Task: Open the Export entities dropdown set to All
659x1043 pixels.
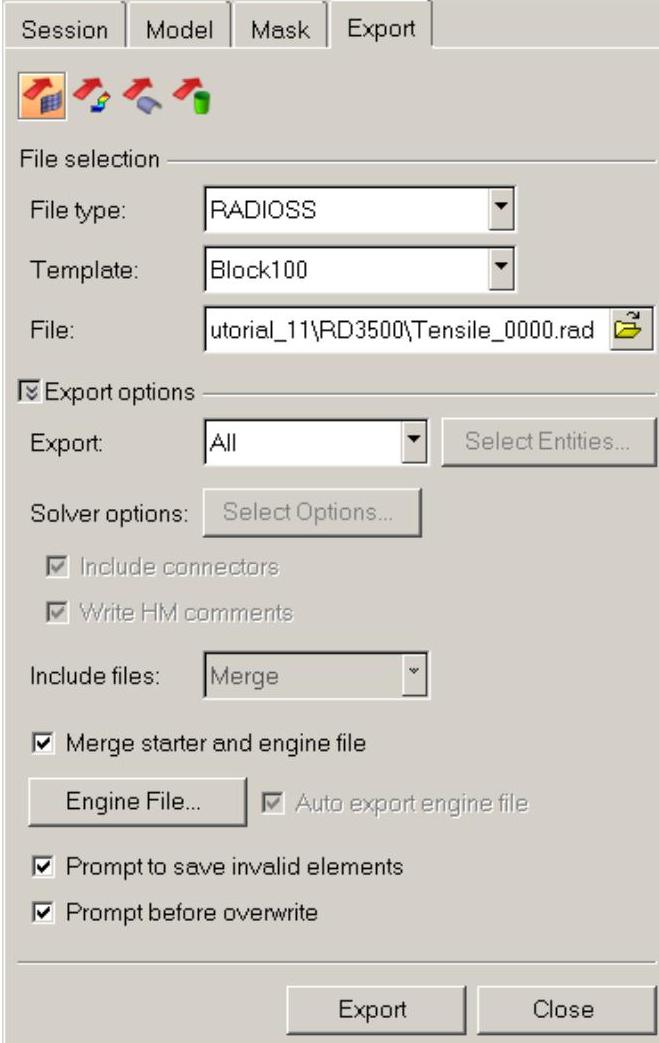Action: (x=418, y=441)
